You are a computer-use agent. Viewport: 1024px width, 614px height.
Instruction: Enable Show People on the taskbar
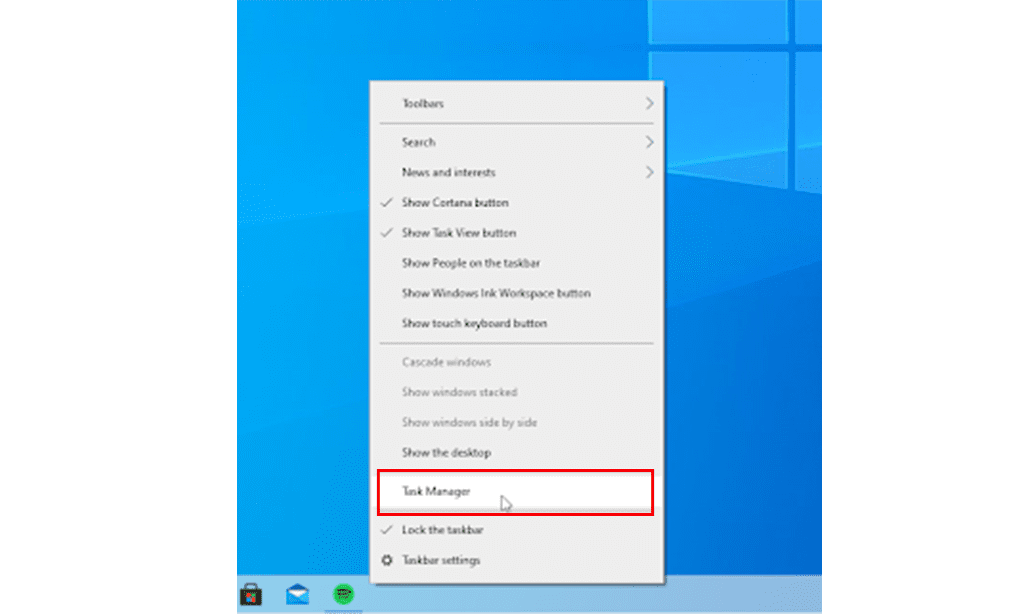(x=470, y=263)
